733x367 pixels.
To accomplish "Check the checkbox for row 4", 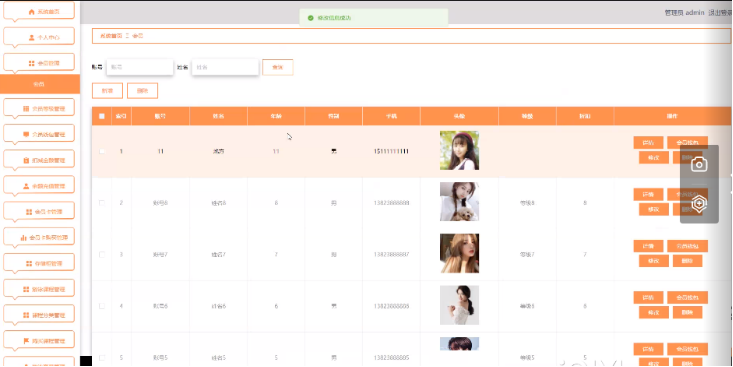I will pyautogui.click(x=102, y=306).
